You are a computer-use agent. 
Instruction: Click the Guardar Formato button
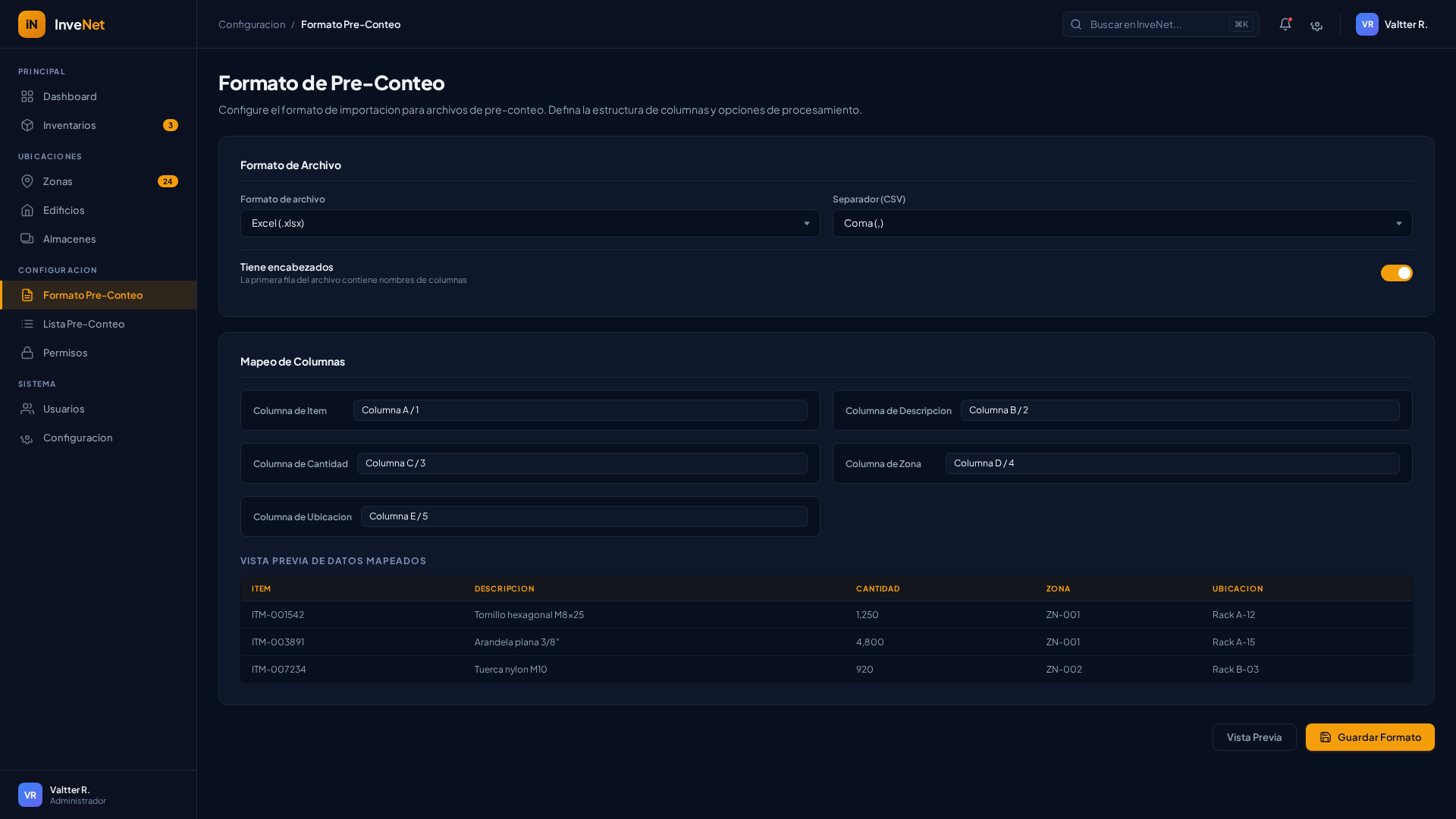tap(1370, 737)
